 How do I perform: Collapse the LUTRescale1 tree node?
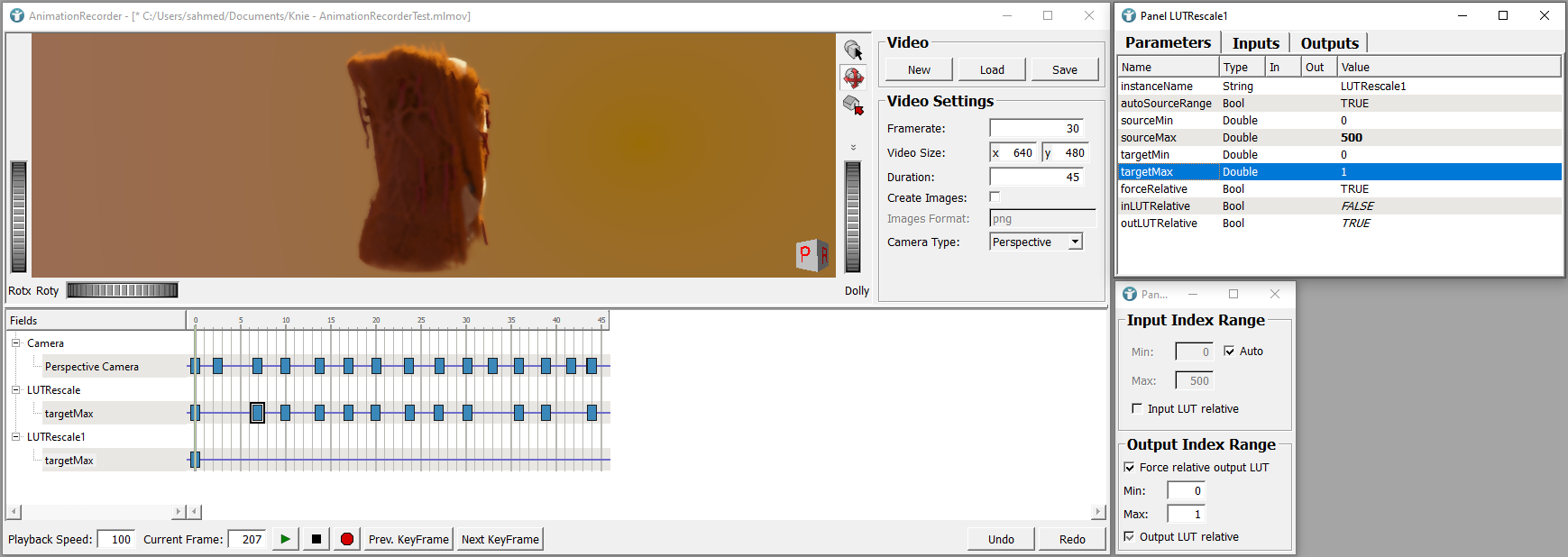coord(15,437)
